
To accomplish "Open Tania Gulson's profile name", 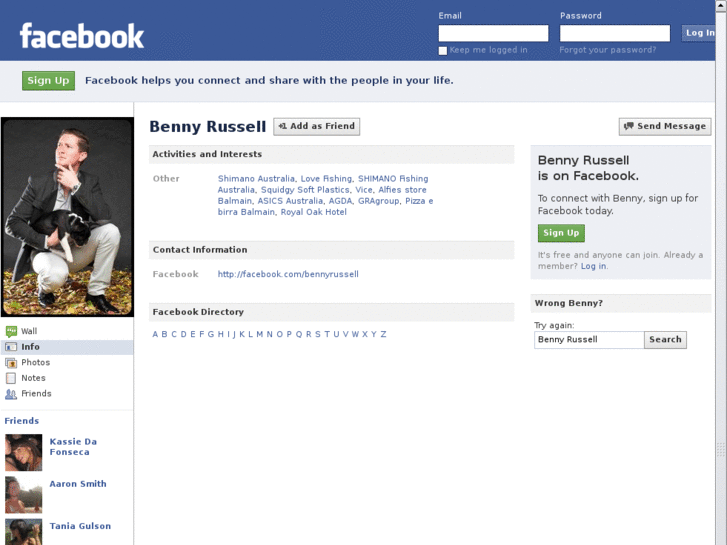I will pyautogui.click(x=80, y=526).
